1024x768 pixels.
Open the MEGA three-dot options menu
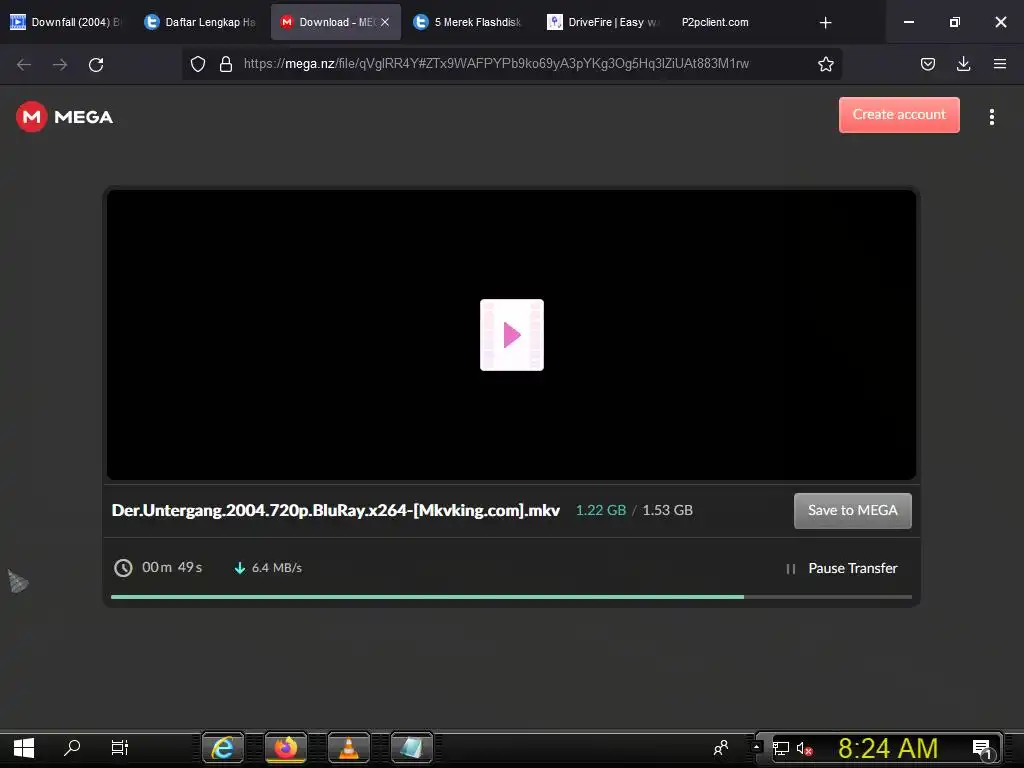click(991, 117)
